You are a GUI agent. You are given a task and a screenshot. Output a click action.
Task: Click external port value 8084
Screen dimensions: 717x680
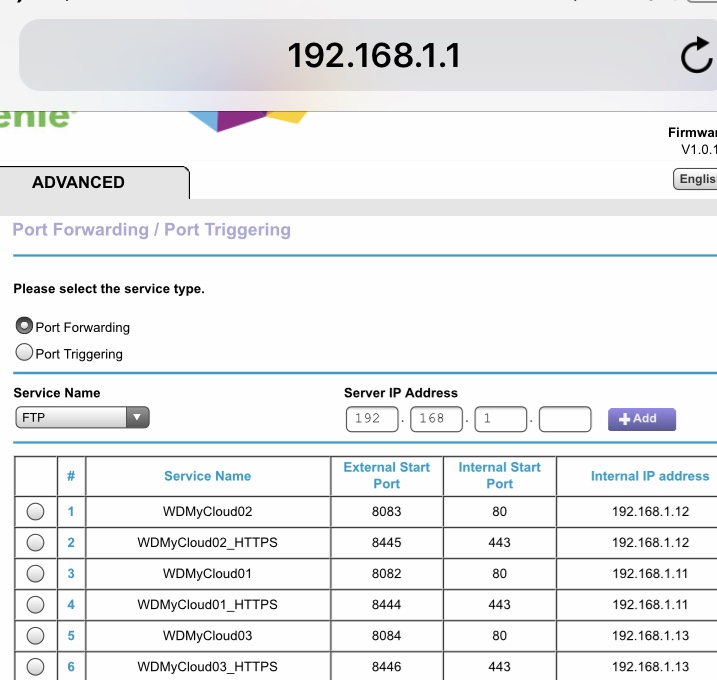point(386,636)
